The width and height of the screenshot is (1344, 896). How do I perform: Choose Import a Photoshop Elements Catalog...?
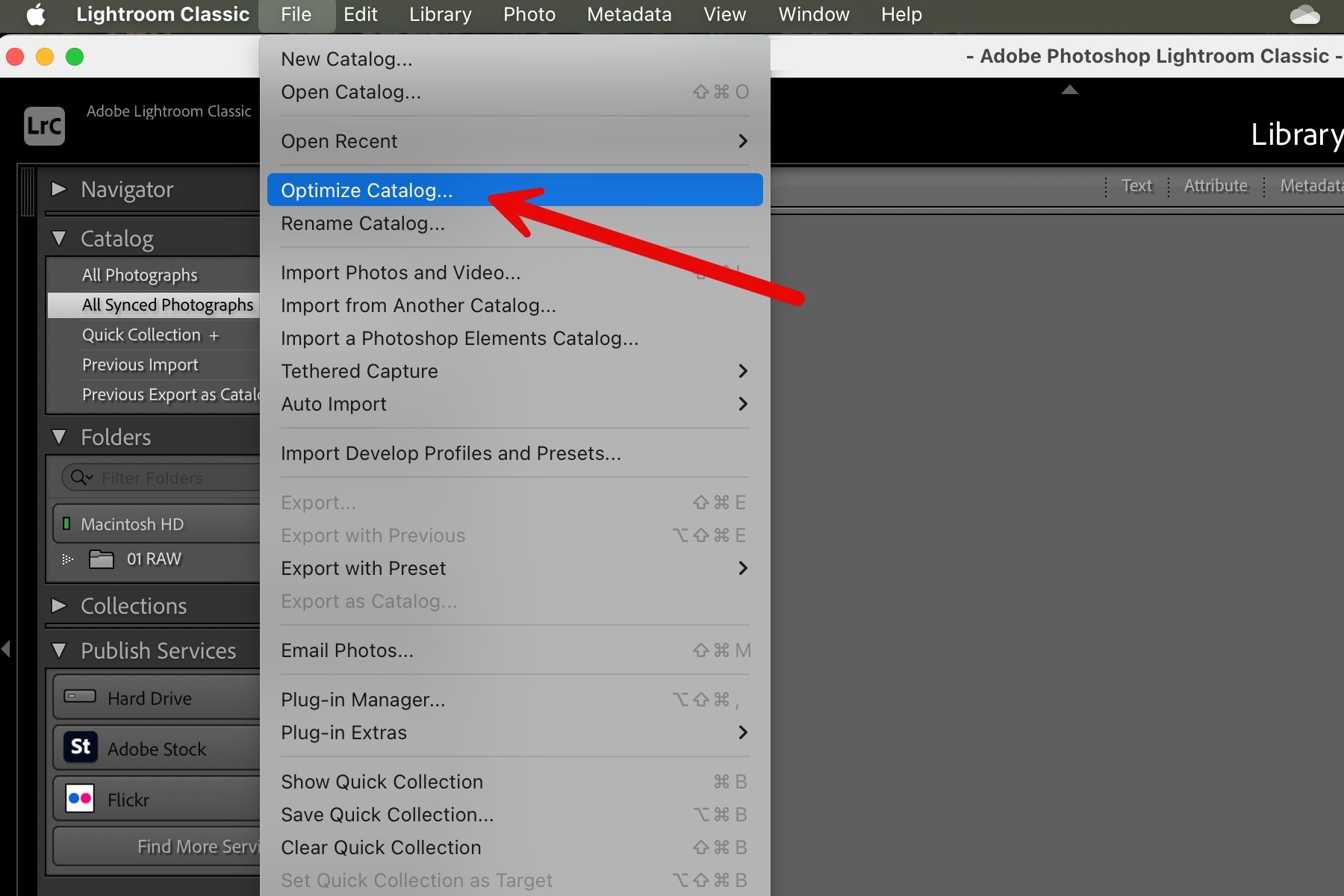point(514,338)
